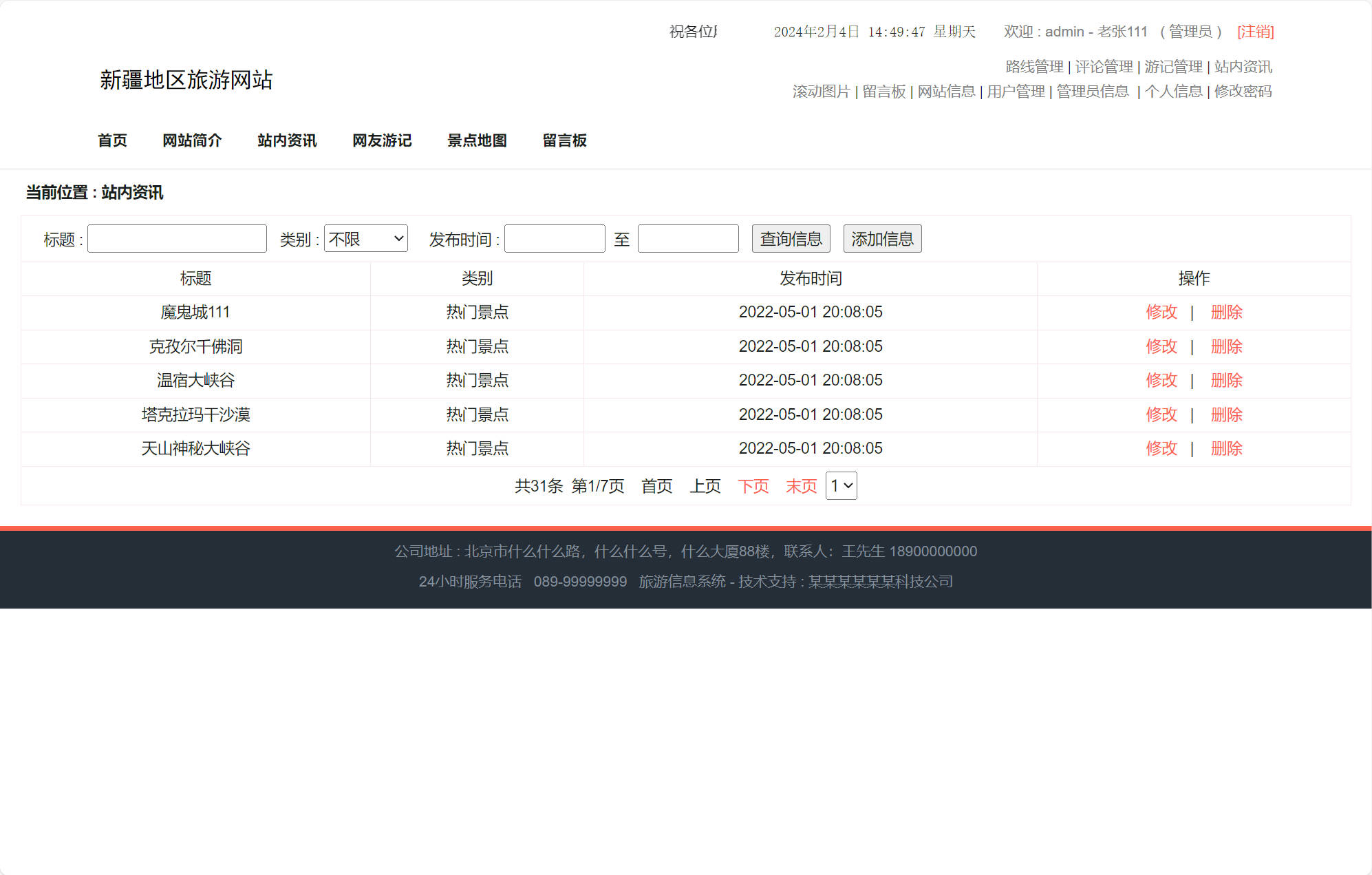1372x875 pixels.
Task: Go to 下页 next page
Action: 753,486
